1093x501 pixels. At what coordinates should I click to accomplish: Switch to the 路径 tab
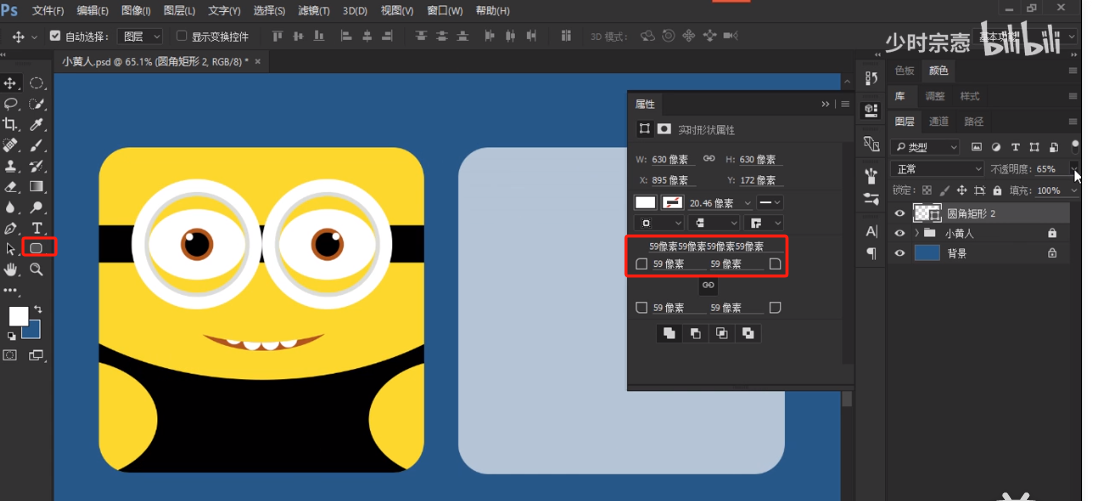click(973, 121)
